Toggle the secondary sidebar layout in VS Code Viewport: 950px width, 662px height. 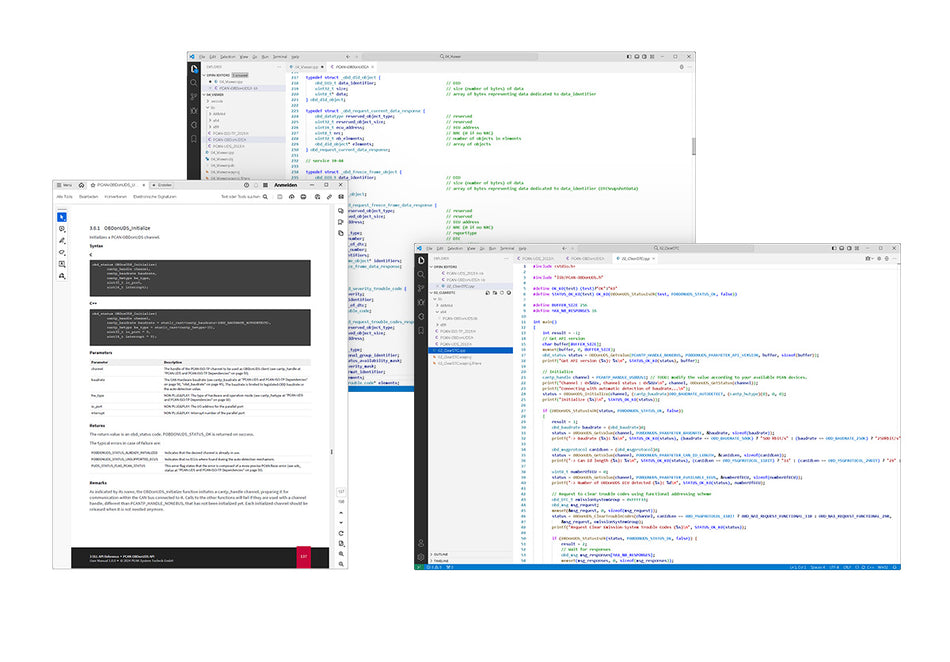click(849, 248)
